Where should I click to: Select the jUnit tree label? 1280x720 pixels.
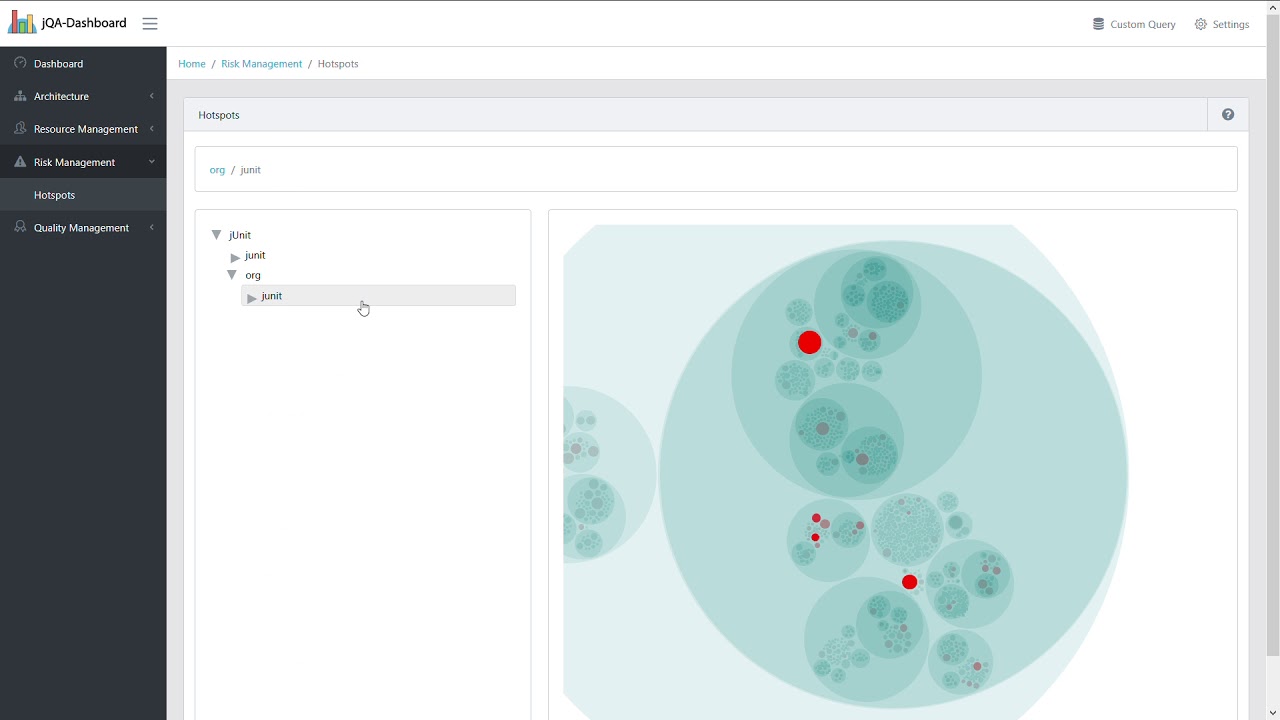tap(240, 235)
